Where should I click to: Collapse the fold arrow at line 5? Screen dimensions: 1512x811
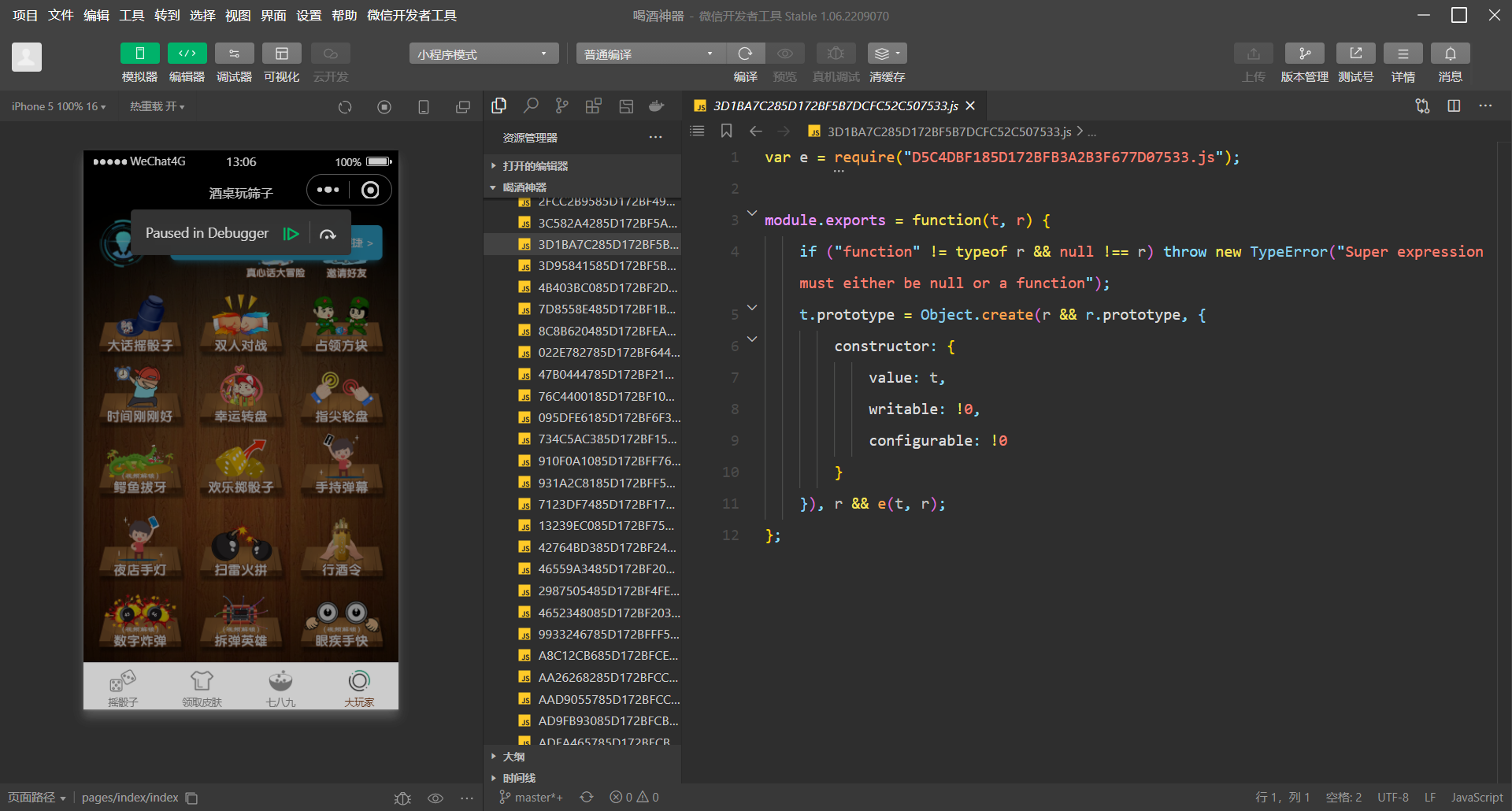(x=752, y=307)
